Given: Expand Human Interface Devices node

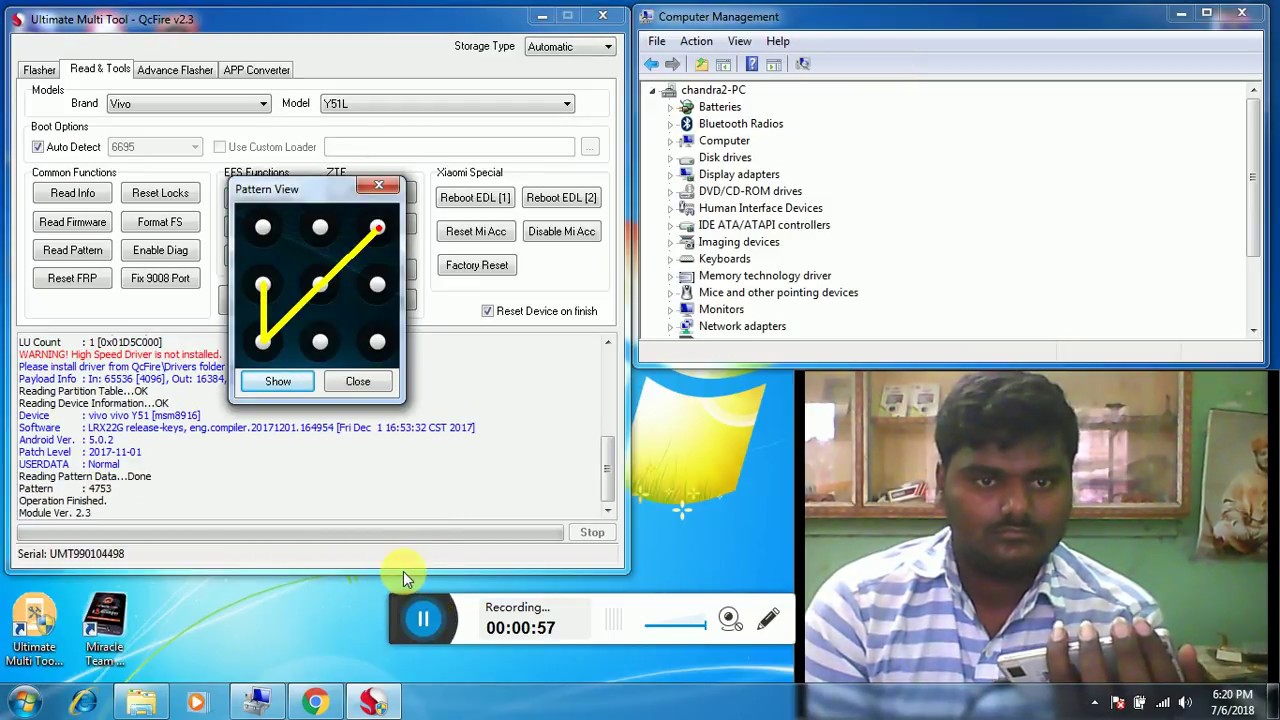Looking at the screenshot, I should (x=670, y=208).
